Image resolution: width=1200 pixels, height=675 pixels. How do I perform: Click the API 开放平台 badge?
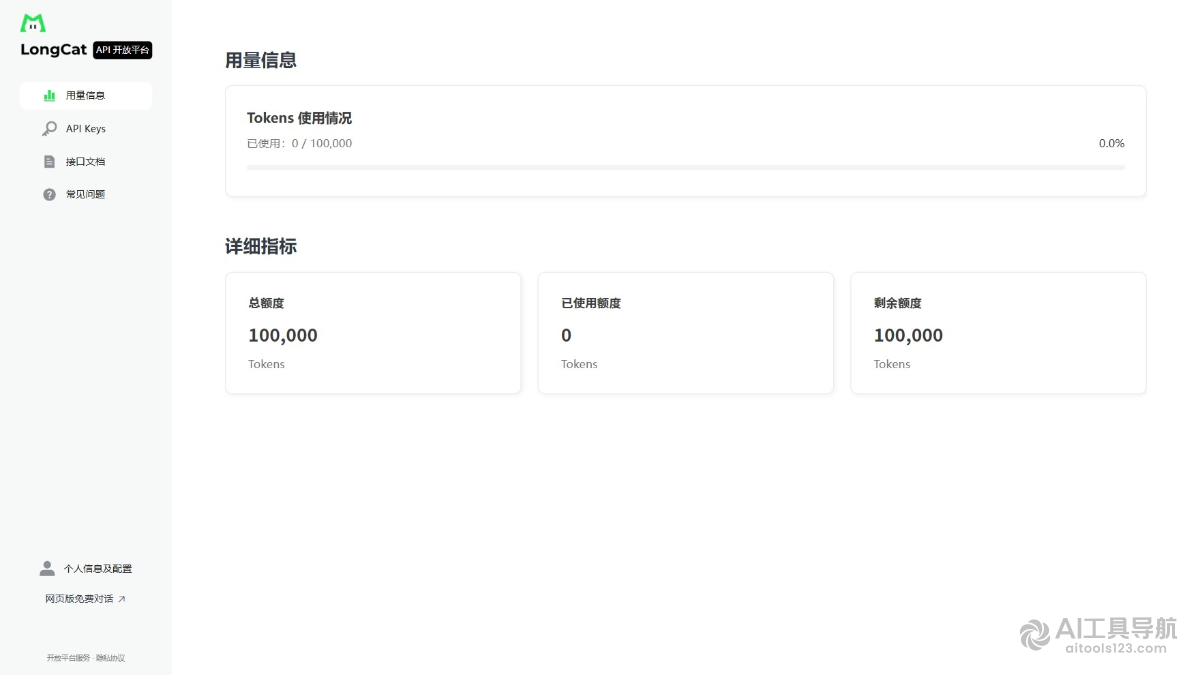[122, 50]
